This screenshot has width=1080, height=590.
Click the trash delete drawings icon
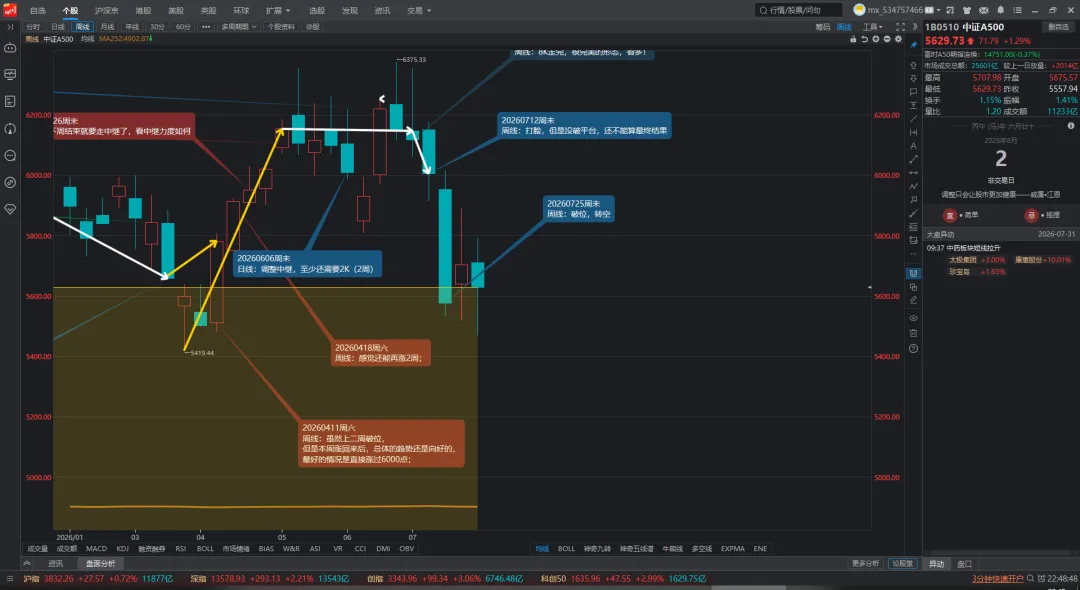click(x=913, y=333)
